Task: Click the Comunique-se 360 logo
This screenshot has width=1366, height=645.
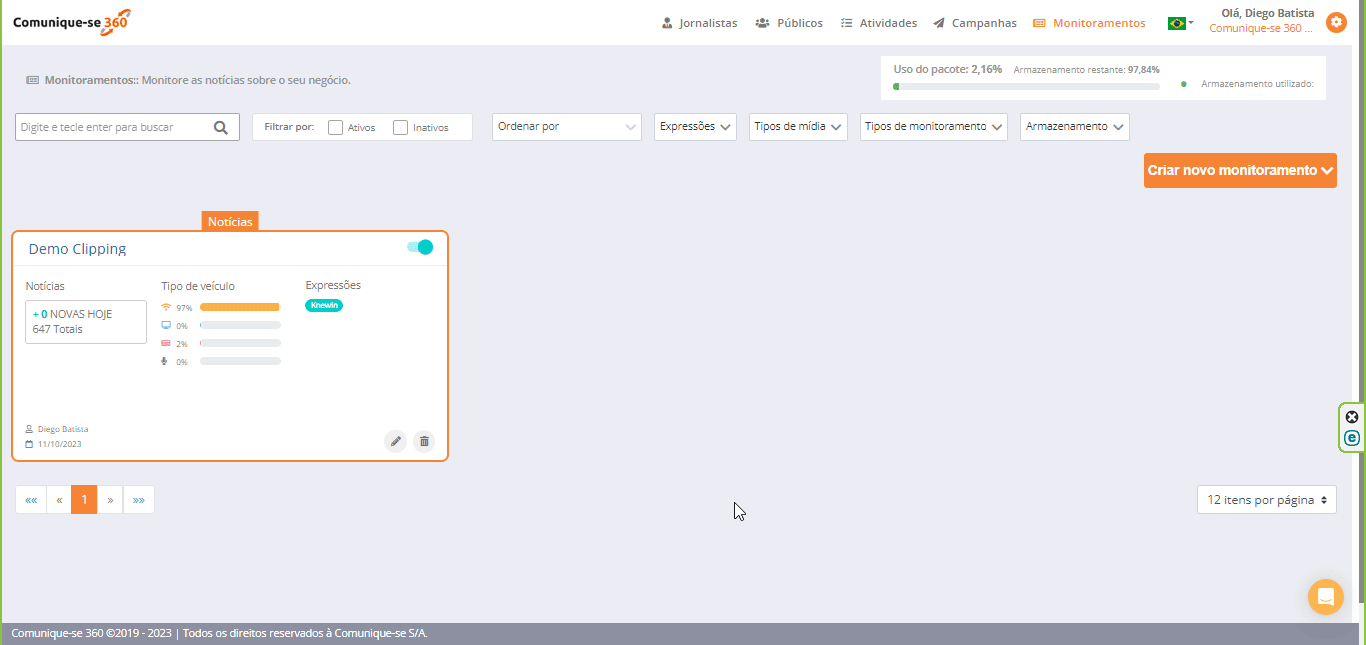Action: pyautogui.click(x=71, y=22)
